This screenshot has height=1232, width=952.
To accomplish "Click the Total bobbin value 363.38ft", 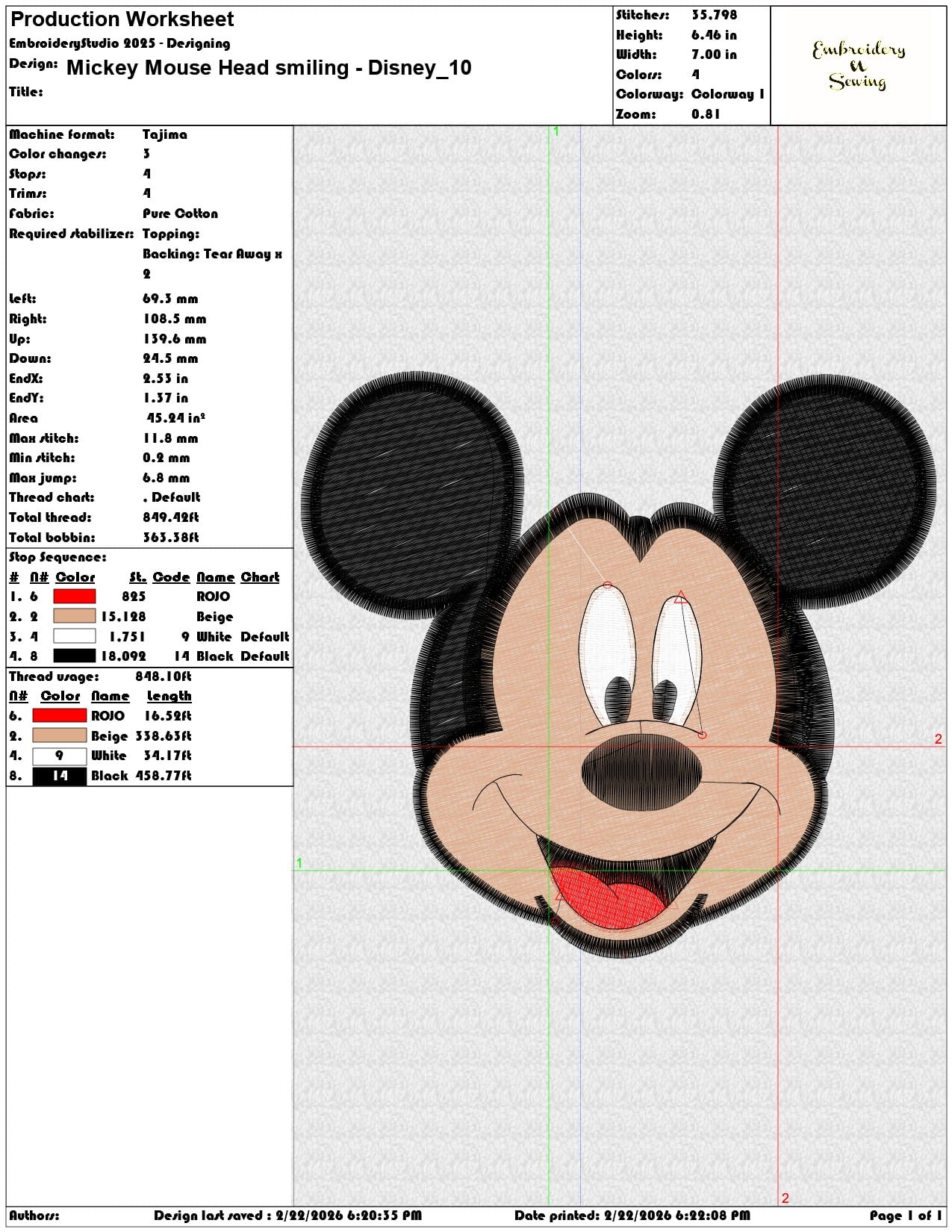I will [171, 538].
